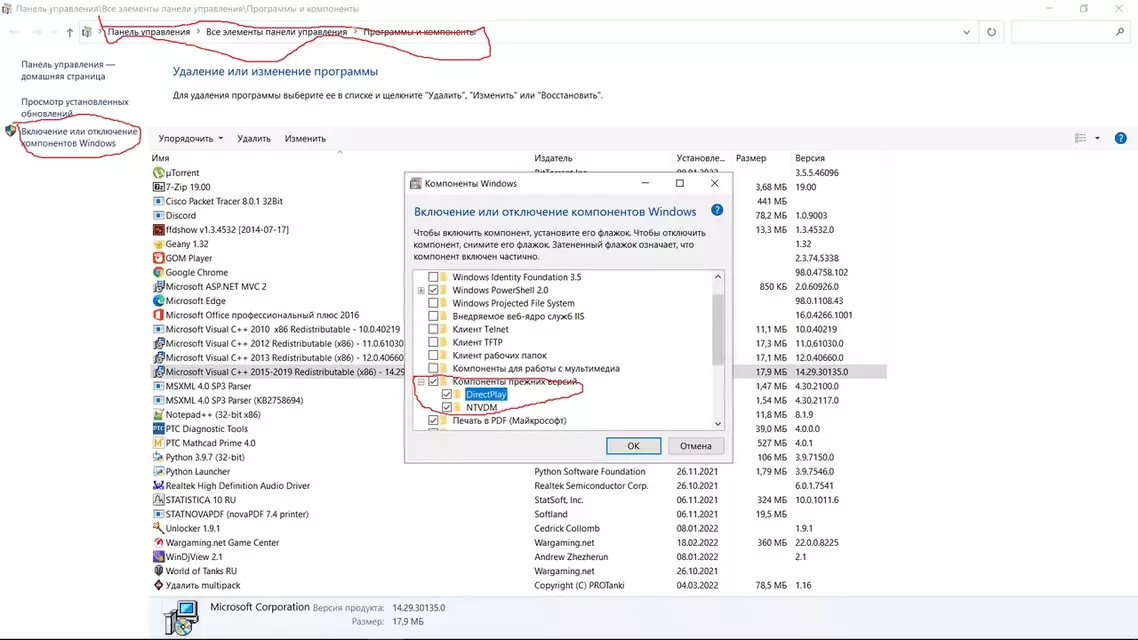Click Удалить in the toolbar
The width and height of the screenshot is (1138, 640).
point(254,139)
